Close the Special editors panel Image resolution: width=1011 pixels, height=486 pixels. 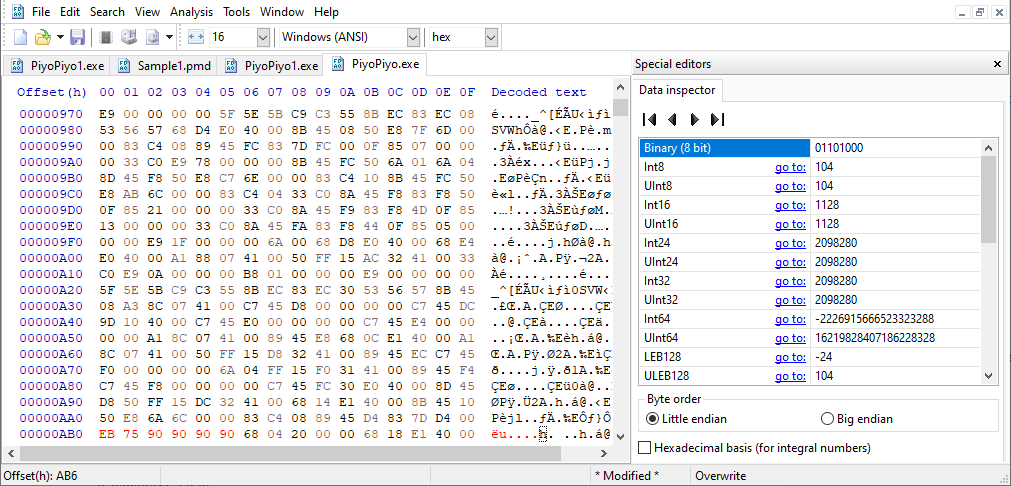tap(997, 64)
